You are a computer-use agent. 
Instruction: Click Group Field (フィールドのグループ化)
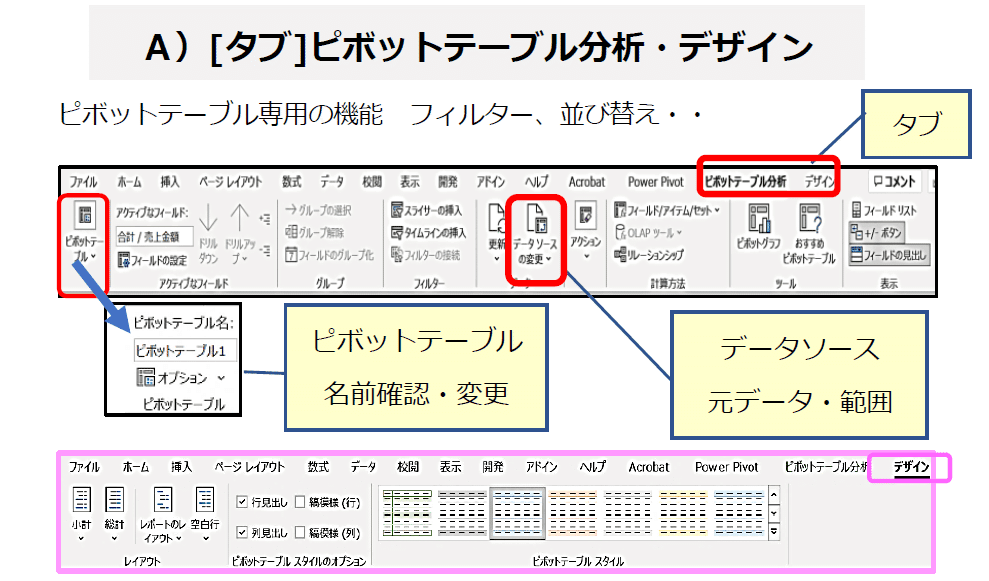pos(329,255)
